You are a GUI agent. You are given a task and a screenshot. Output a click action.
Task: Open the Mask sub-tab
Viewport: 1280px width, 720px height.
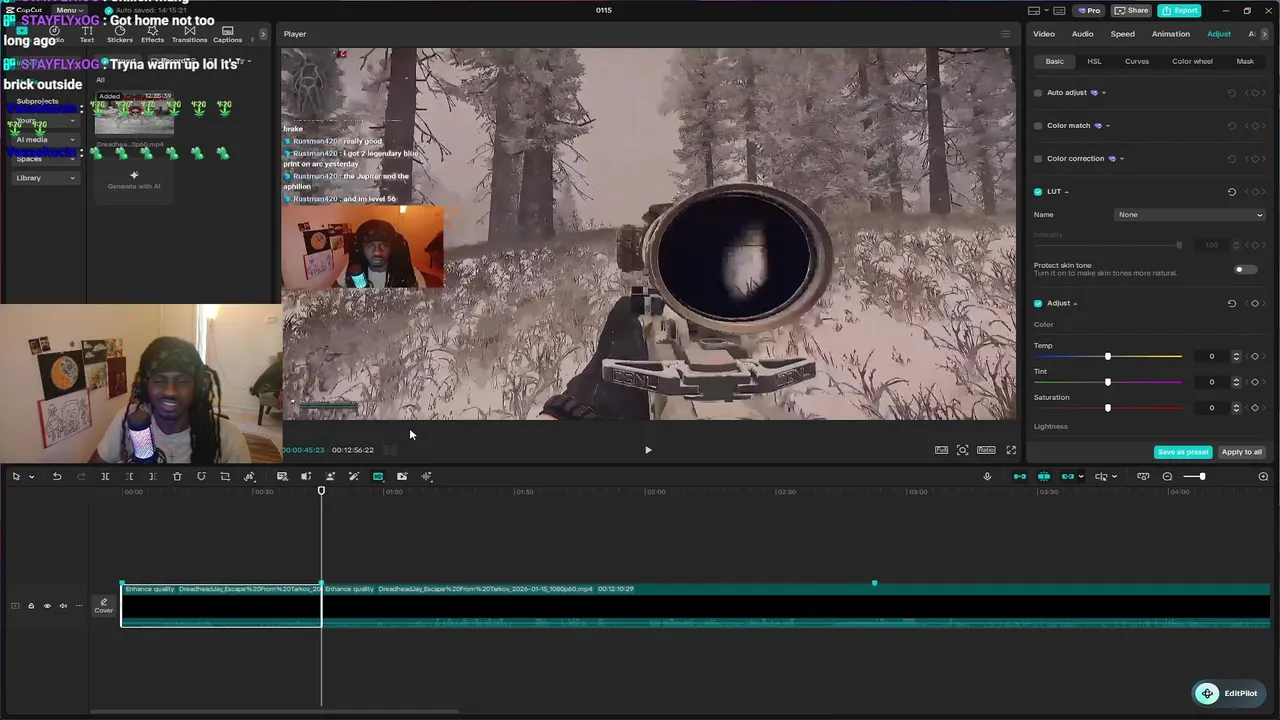pos(1245,62)
